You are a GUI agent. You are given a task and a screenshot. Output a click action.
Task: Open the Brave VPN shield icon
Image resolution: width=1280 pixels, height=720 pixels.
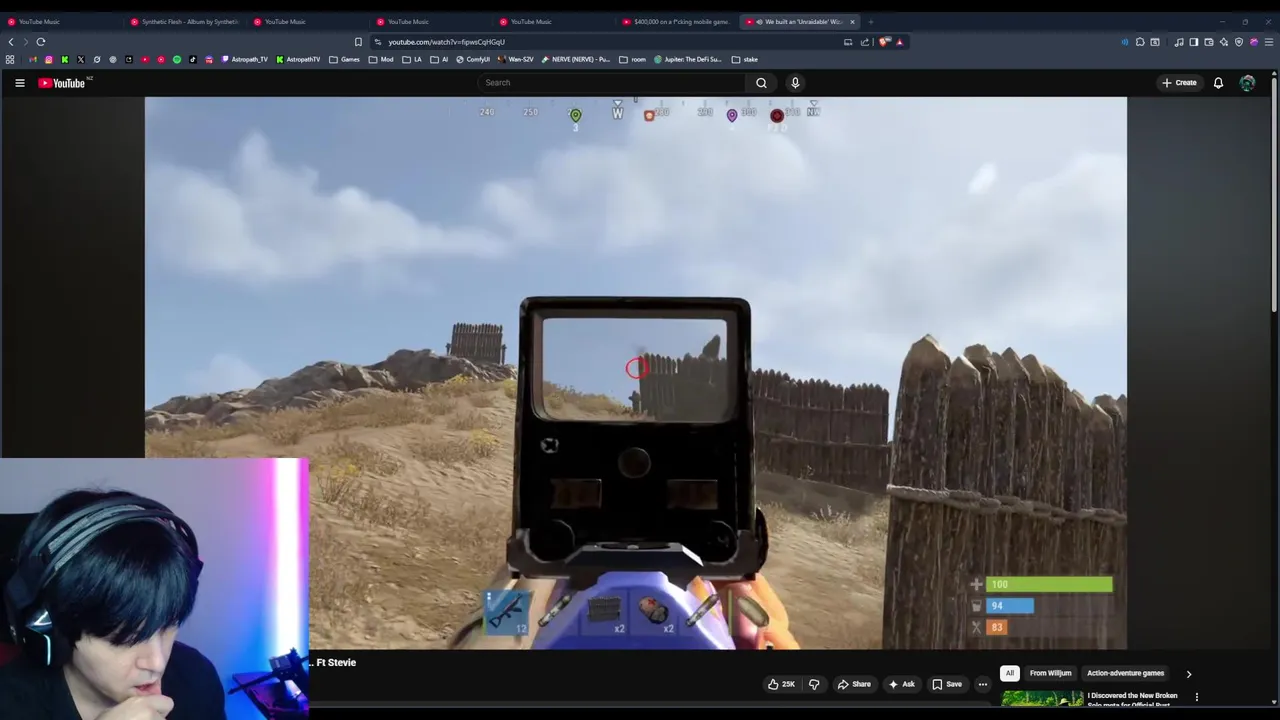(x=1239, y=42)
